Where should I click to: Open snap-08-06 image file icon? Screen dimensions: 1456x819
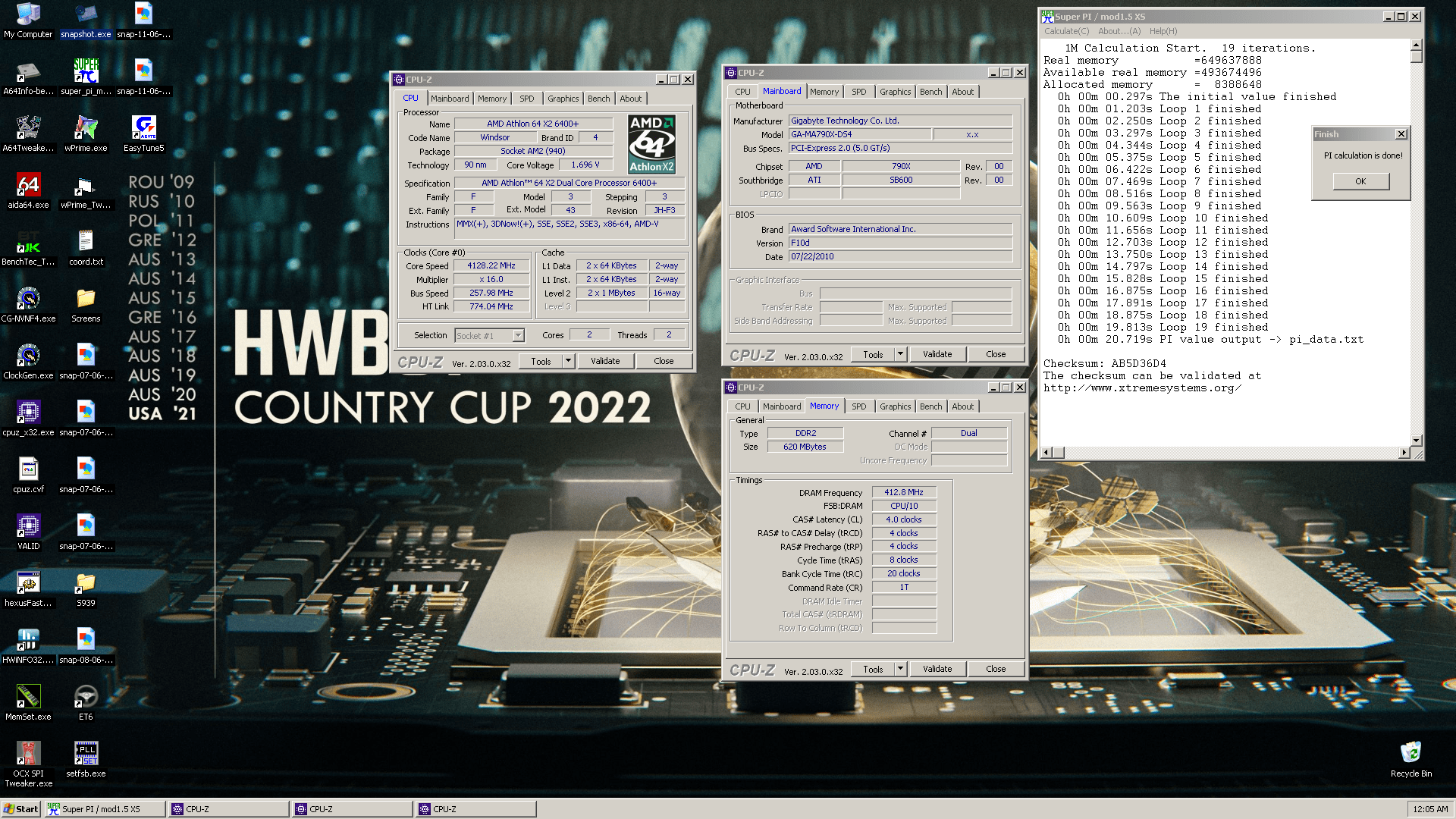tap(86, 646)
